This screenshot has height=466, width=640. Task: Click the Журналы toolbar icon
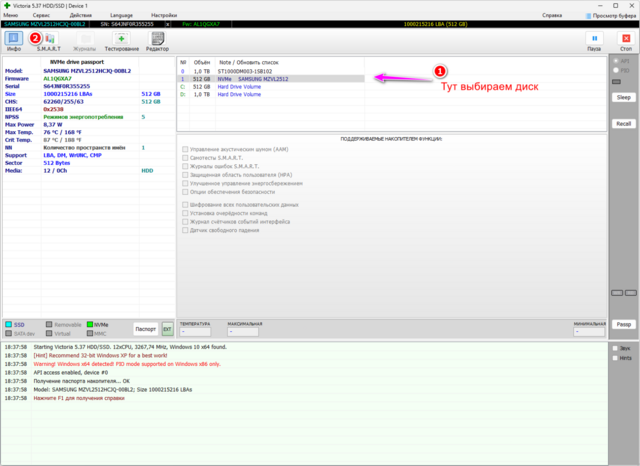85,40
